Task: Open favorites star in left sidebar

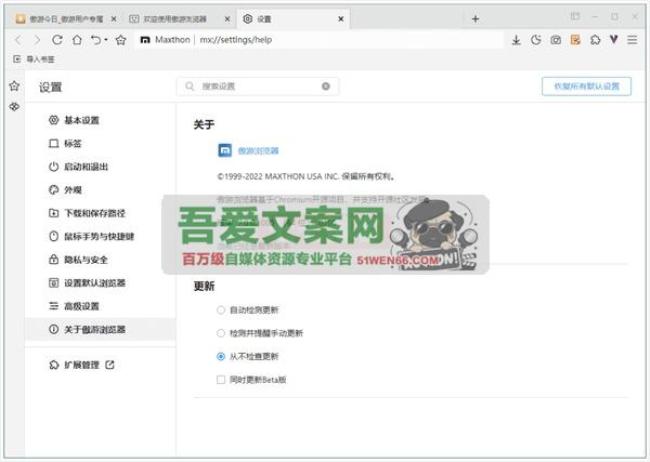Action: (x=14, y=86)
